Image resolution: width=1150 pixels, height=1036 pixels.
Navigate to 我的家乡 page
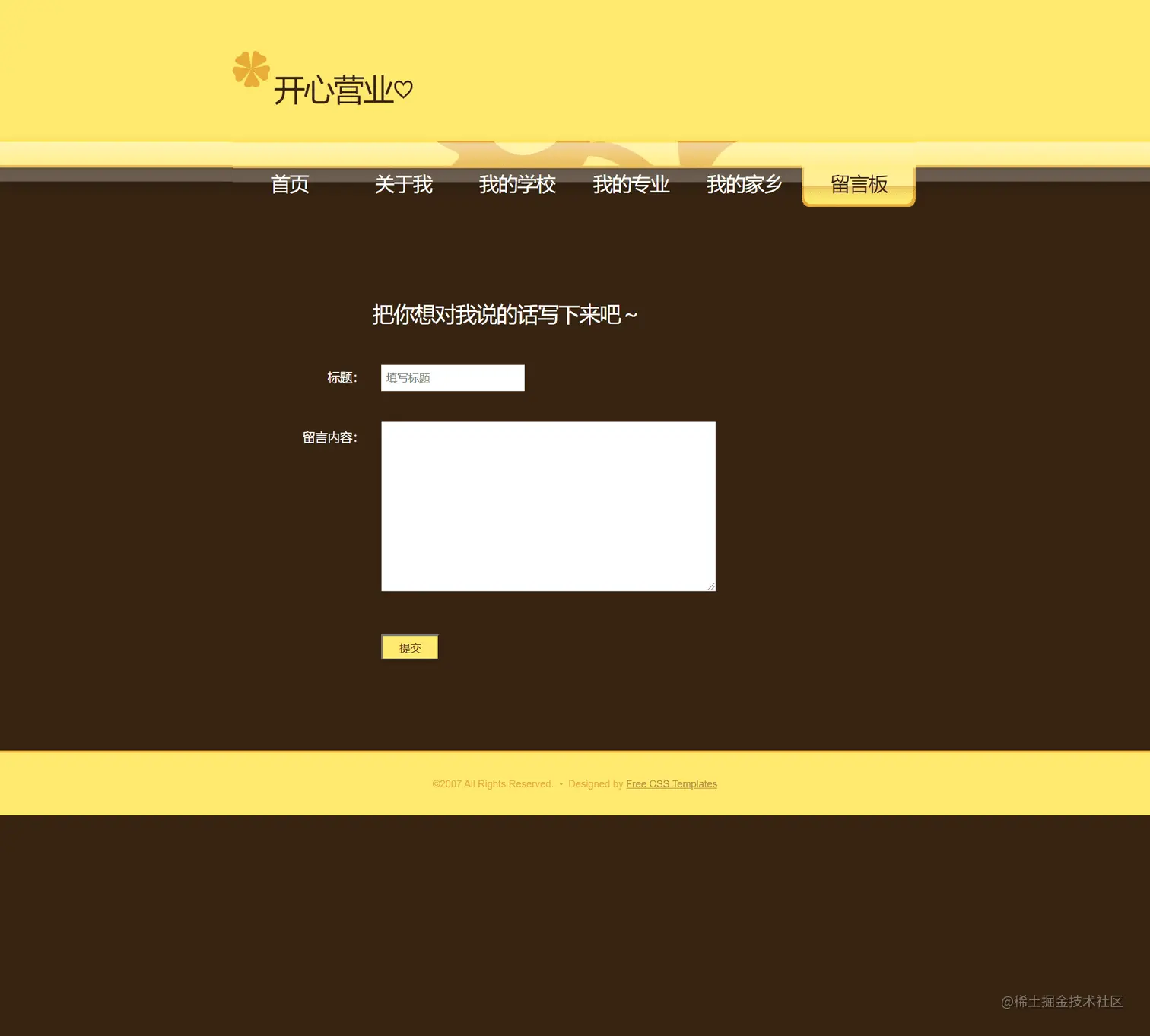tap(745, 184)
